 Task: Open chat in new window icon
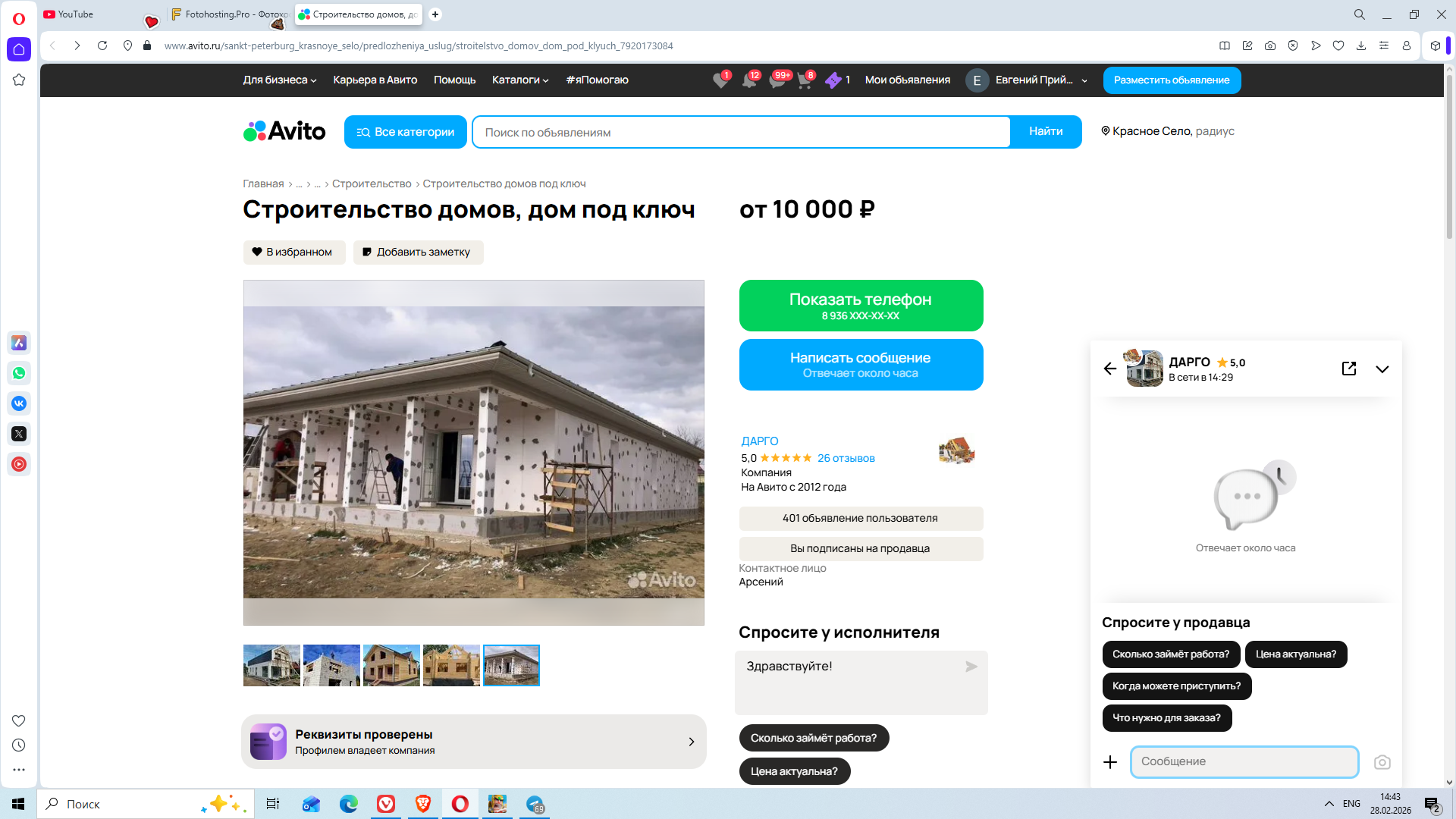[1348, 369]
